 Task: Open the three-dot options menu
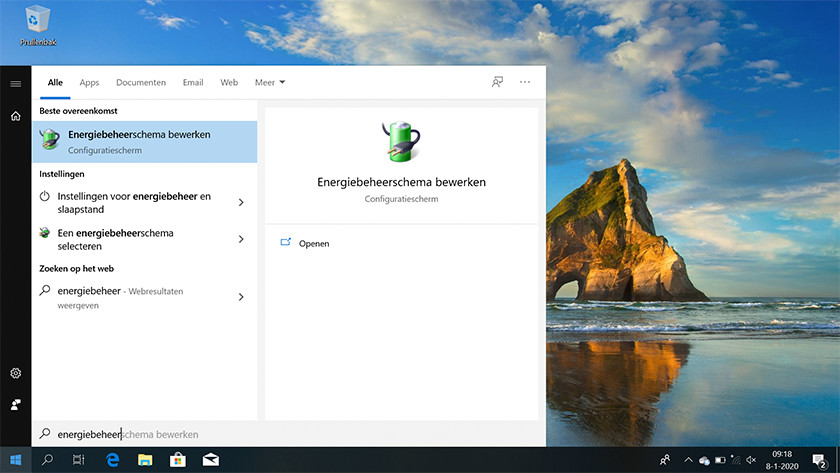tap(525, 82)
